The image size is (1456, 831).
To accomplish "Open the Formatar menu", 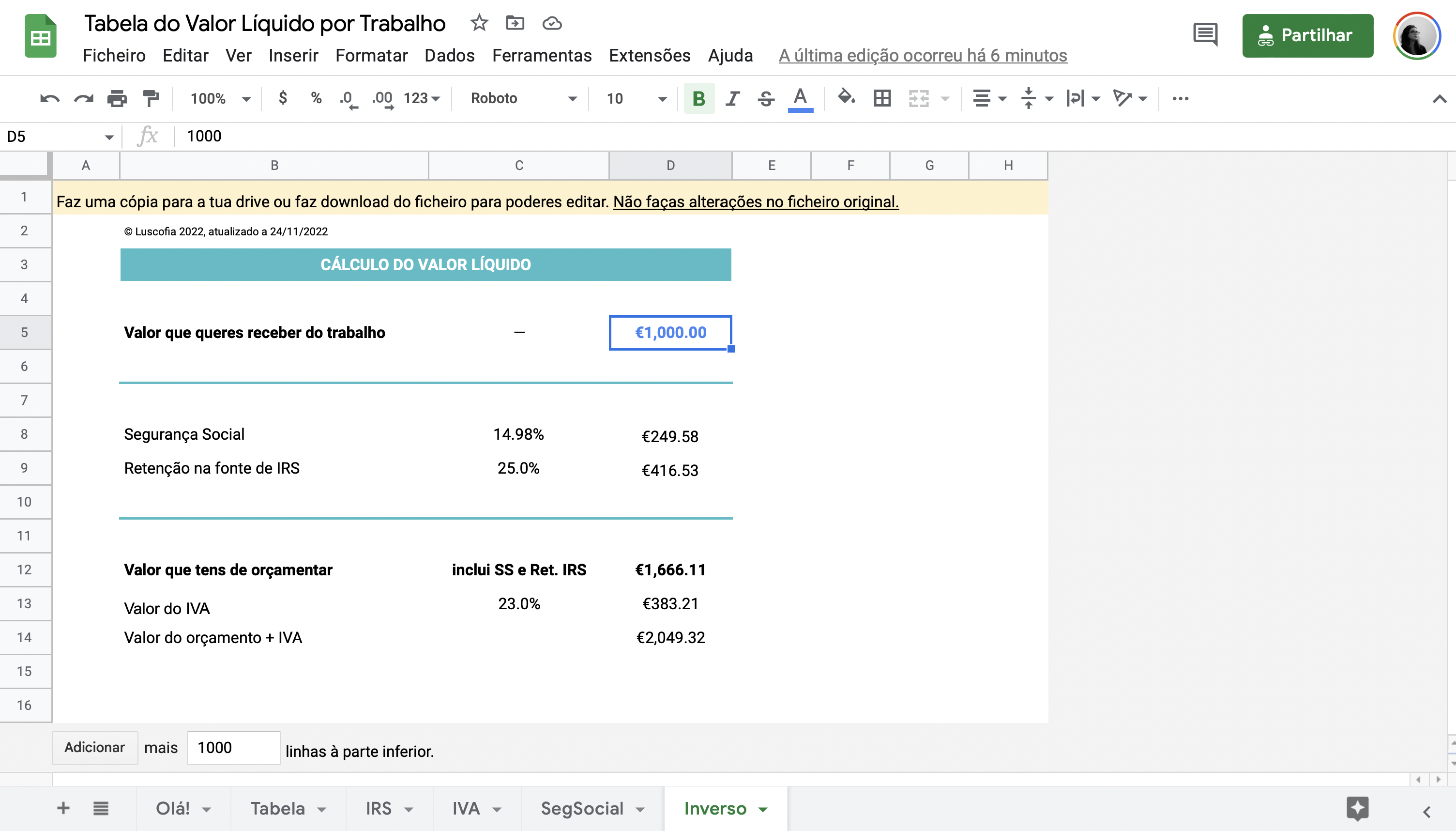I will [371, 55].
